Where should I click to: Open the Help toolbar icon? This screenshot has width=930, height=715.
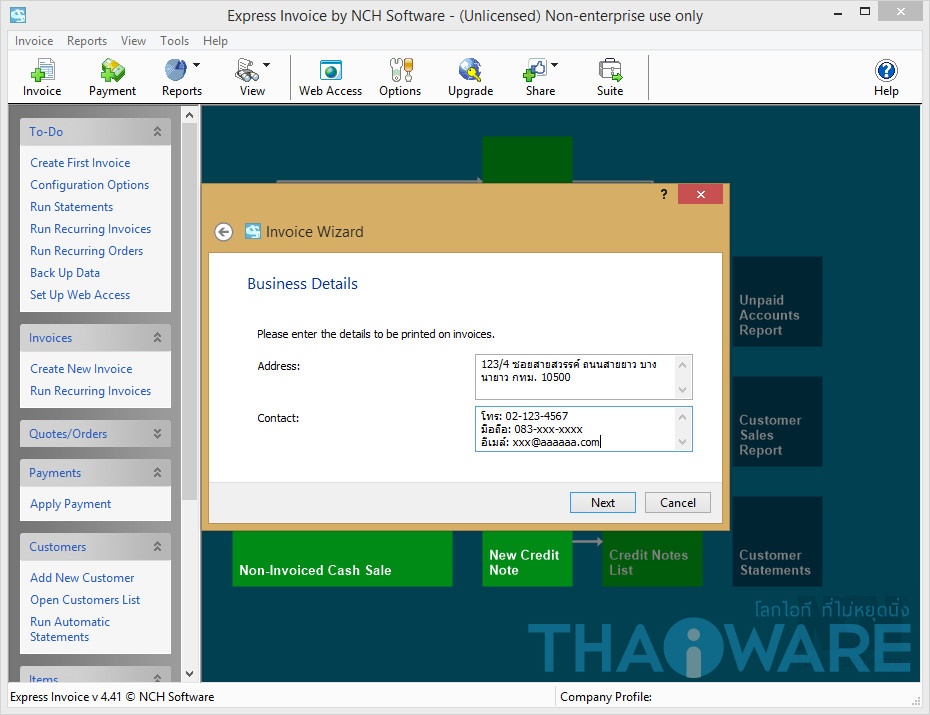(x=886, y=78)
